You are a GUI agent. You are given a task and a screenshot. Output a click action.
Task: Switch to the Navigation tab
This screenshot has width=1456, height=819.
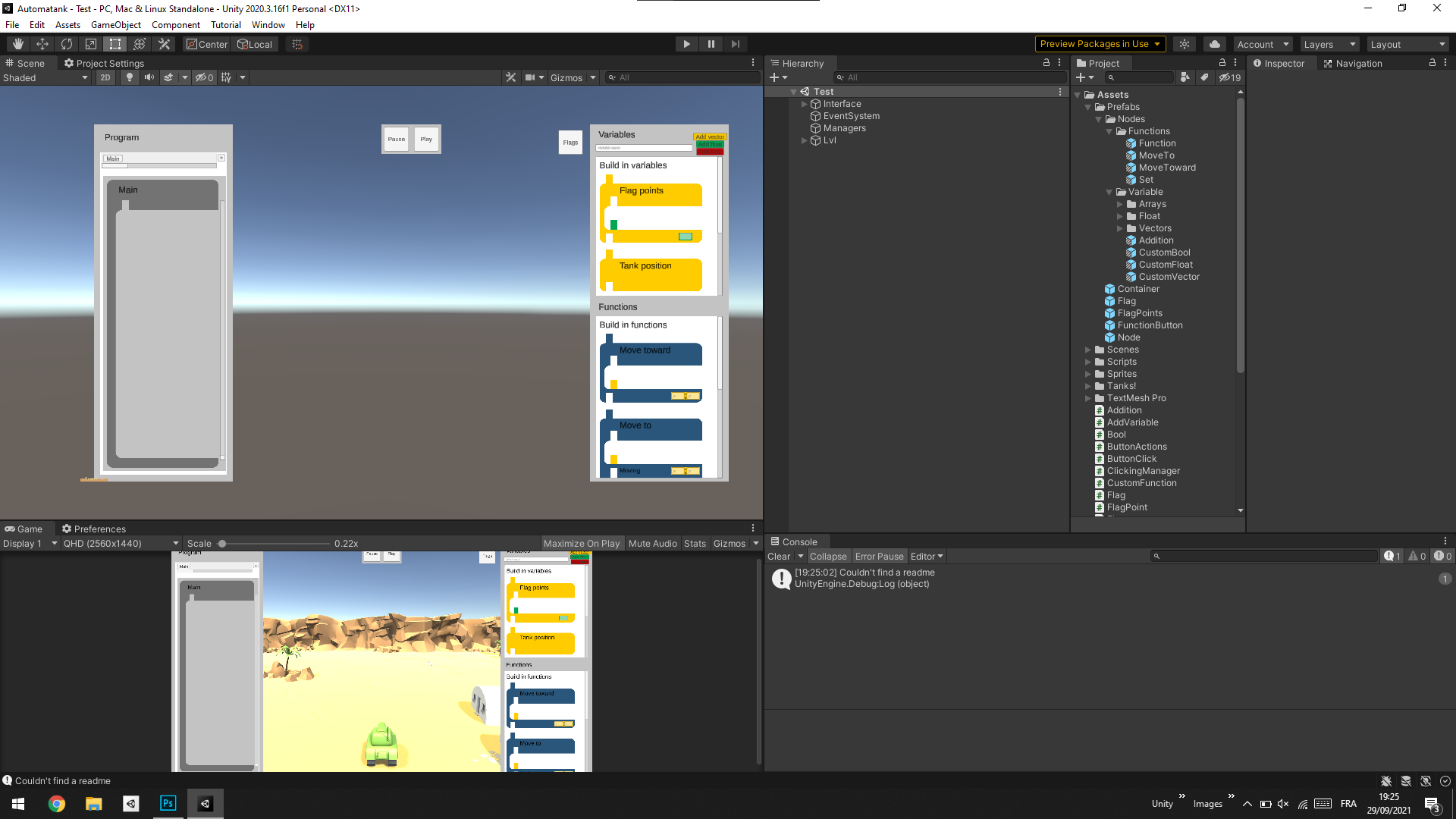tap(1352, 63)
